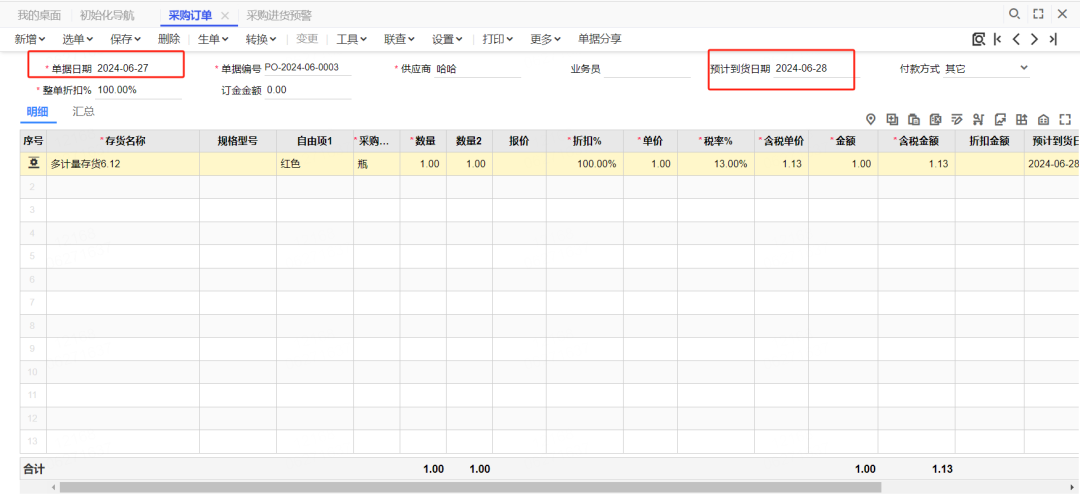This screenshot has height=495, width=1080.
Task: Go to next record arrow
Action: tap(1034, 39)
